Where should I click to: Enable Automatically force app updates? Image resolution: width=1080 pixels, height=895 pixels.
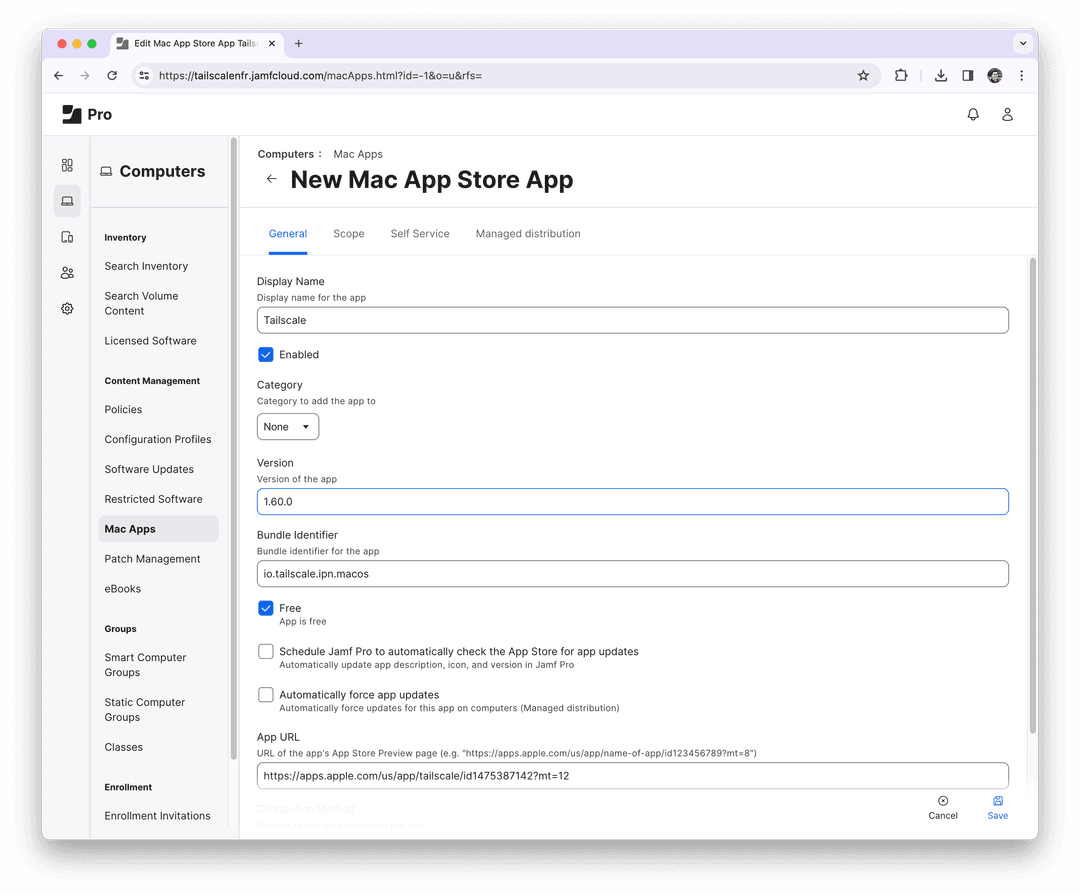[266, 695]
